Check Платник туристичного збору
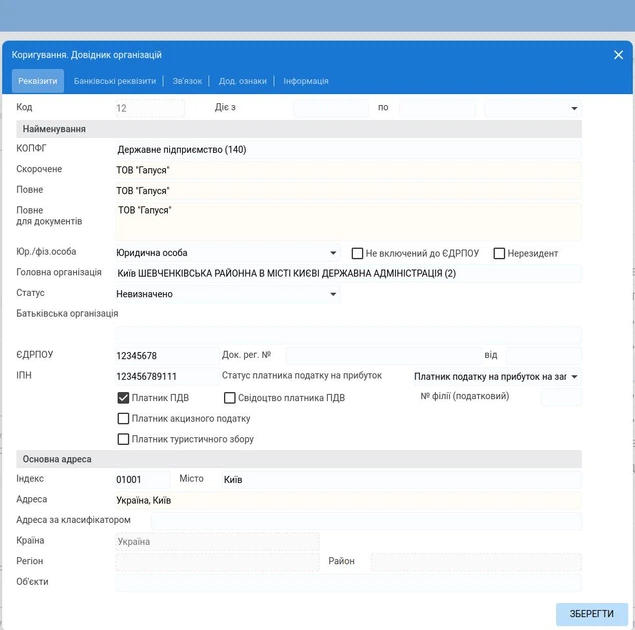Viewport: 635px width, 630px height. [123, 439]
